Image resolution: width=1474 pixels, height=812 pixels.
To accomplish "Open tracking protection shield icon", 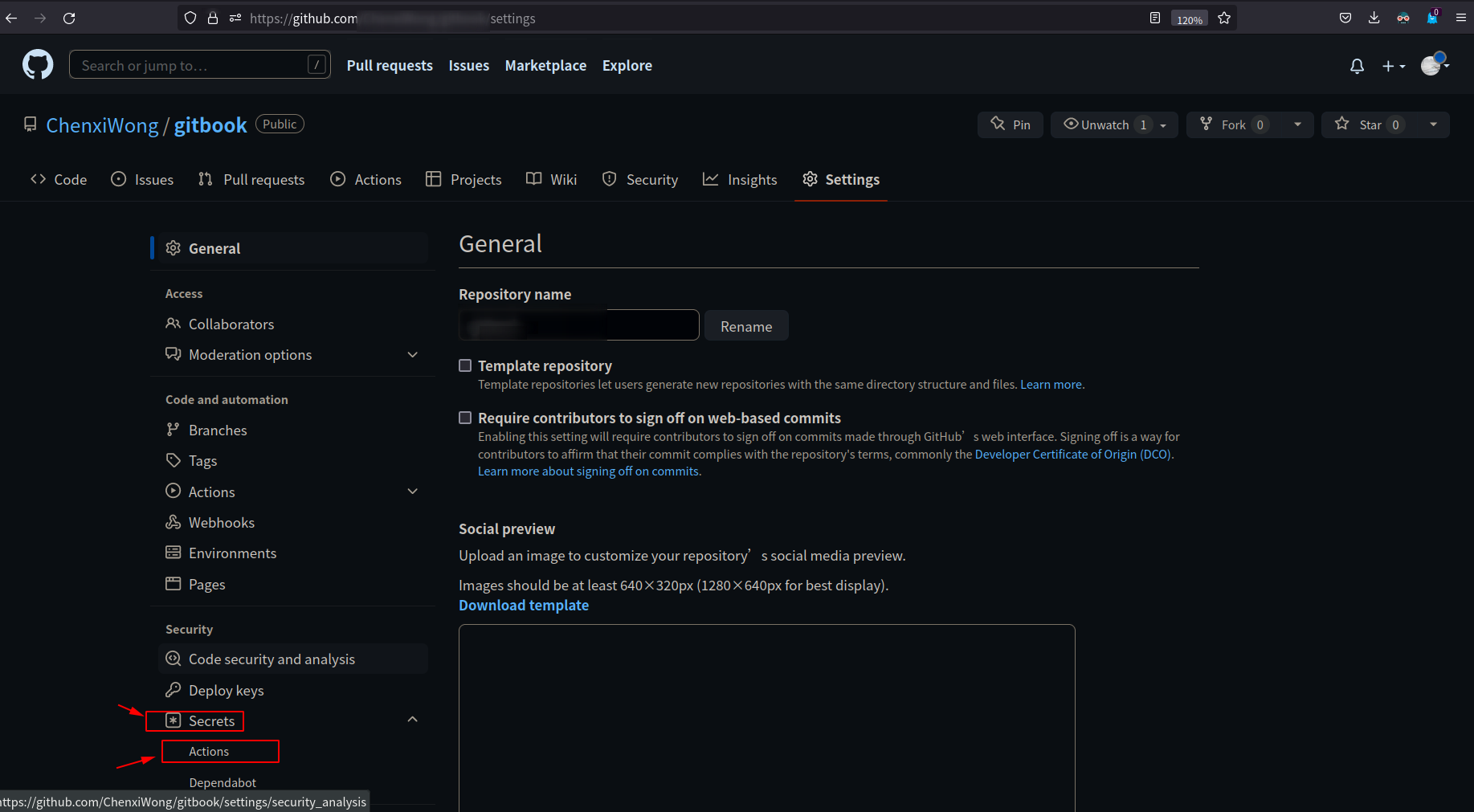I will point(190,18).
